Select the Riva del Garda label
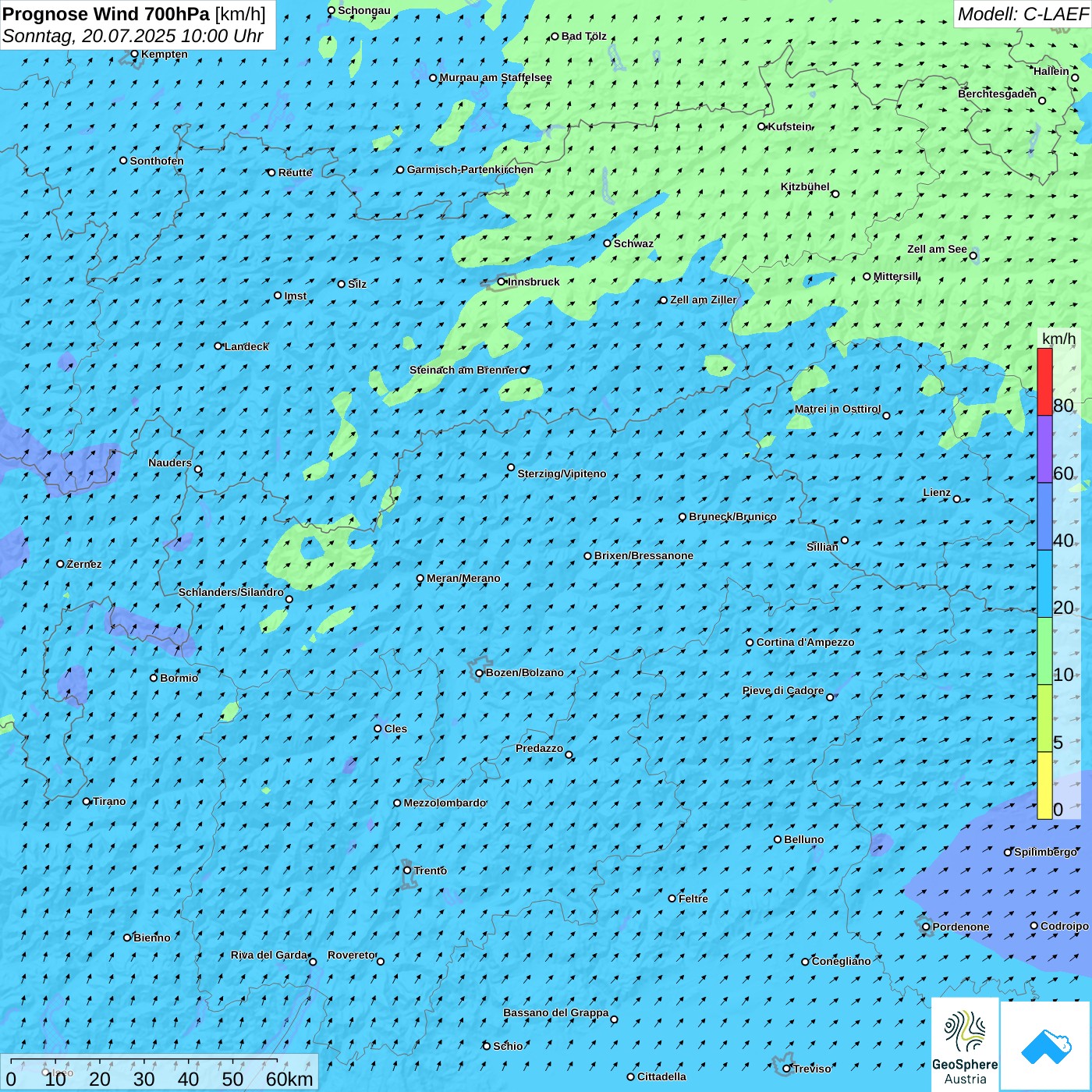Image resolution: width=1092 pixels, height=1092 pixels. 269,955
